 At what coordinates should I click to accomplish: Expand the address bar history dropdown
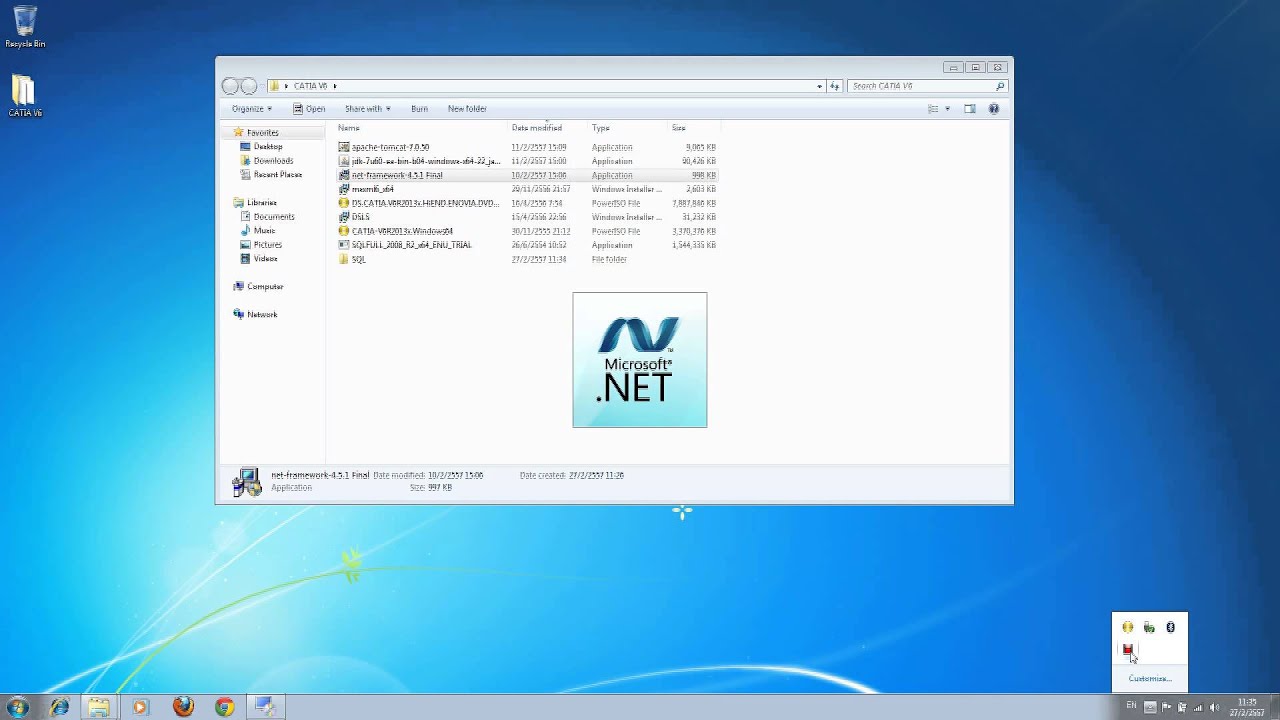(820, 86)
